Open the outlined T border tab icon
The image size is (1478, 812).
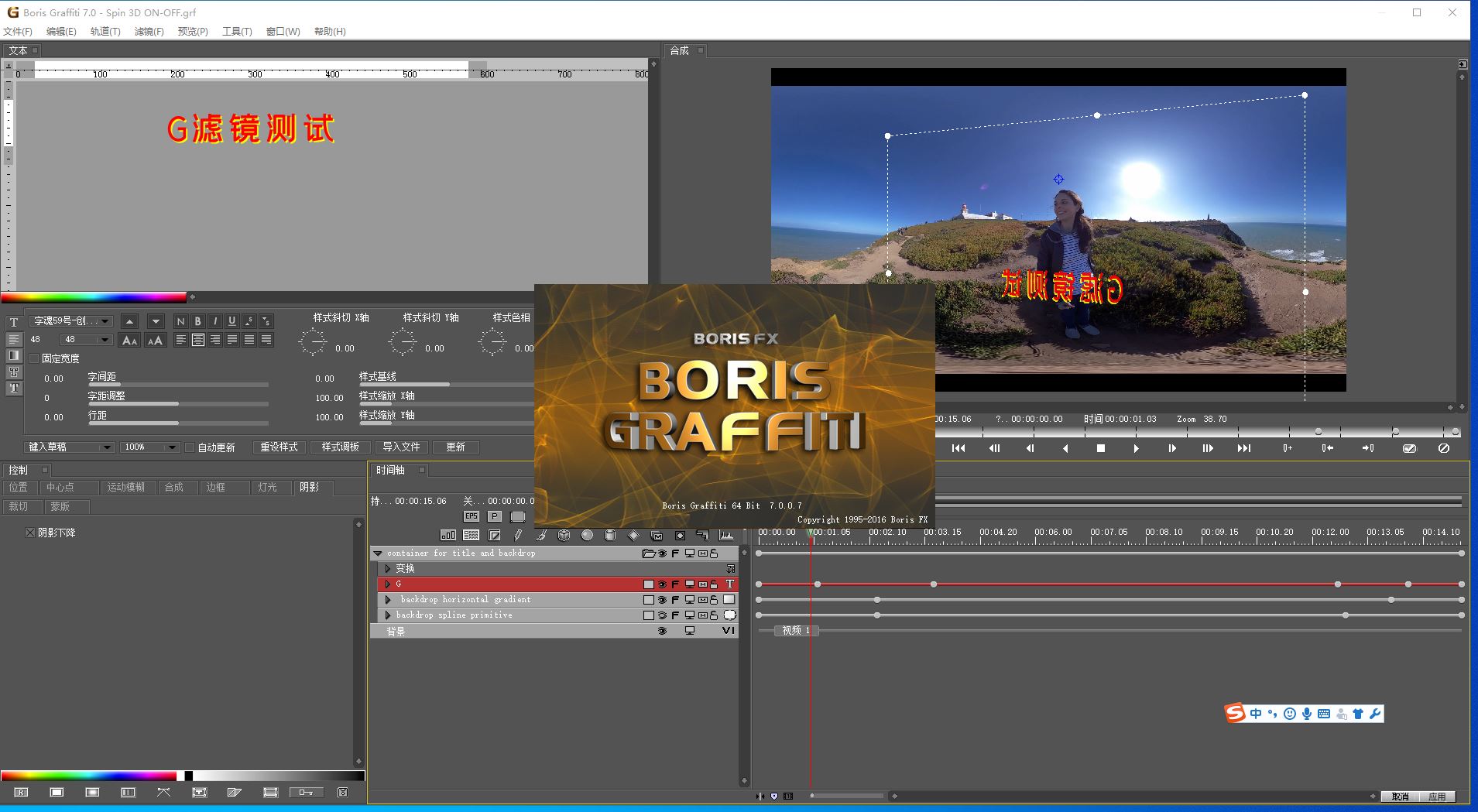14,372
